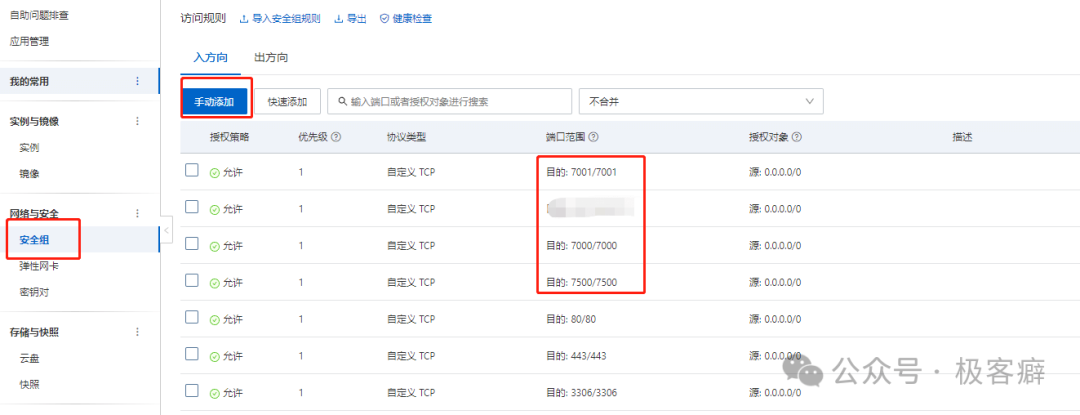Click the 导出 export icon
The image size is (1080, 415).
[x=338, y=19]
